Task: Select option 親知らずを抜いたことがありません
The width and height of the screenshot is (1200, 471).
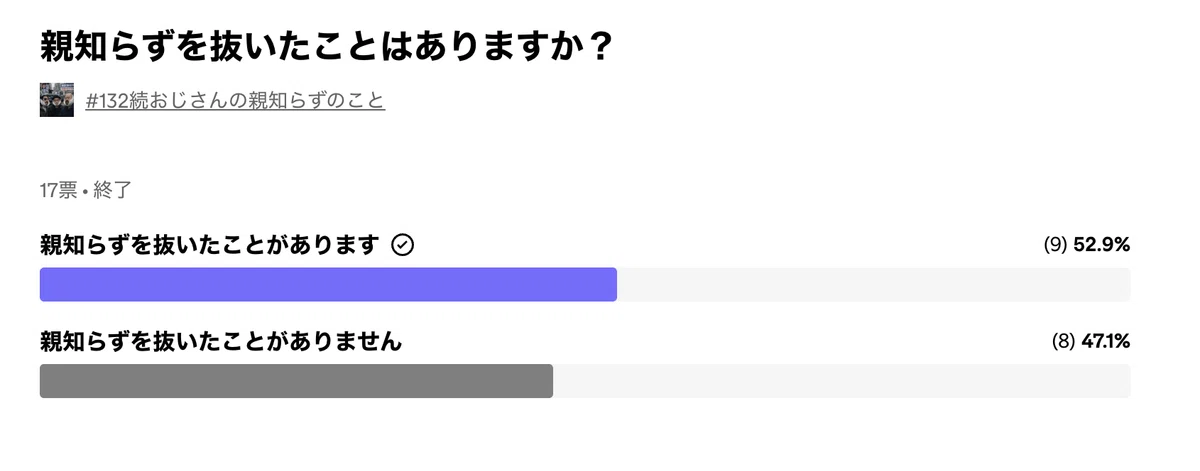Action: pos(221,342)
